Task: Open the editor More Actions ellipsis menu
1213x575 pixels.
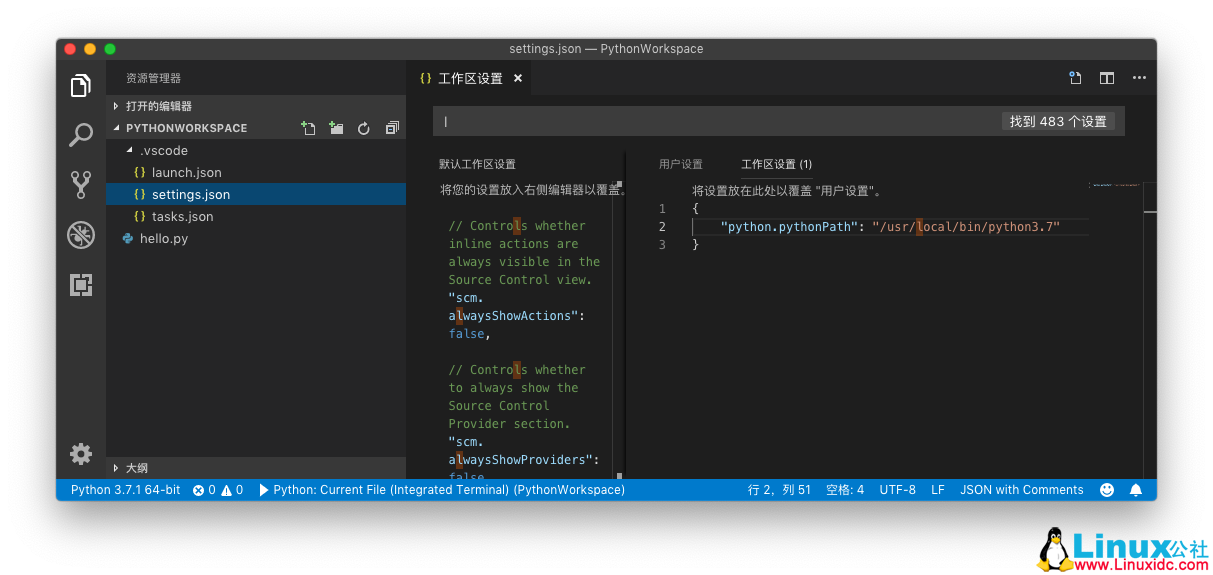Action: (1139, 78)
